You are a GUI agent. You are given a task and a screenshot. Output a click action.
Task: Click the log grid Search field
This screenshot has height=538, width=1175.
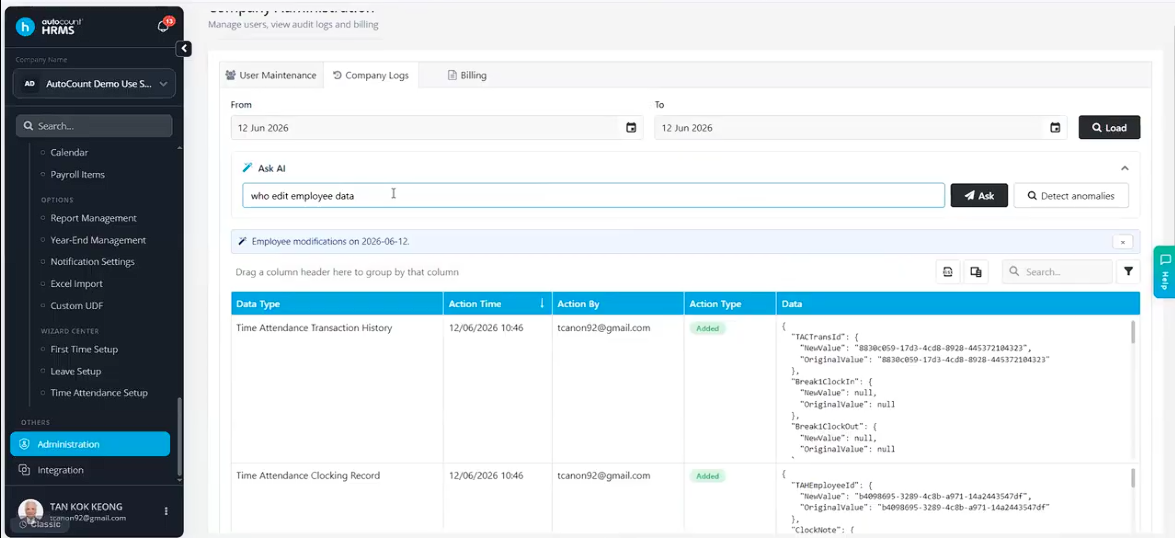point(1057,272)
